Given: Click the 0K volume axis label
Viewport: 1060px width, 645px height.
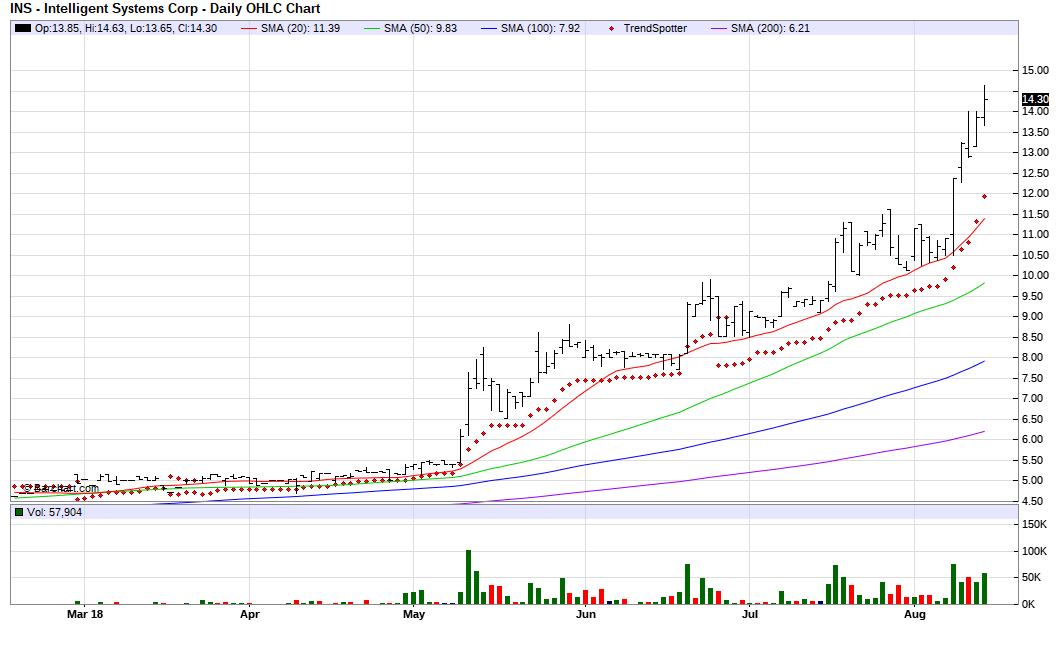Looking at the screenshot, I should (1029, 604).
